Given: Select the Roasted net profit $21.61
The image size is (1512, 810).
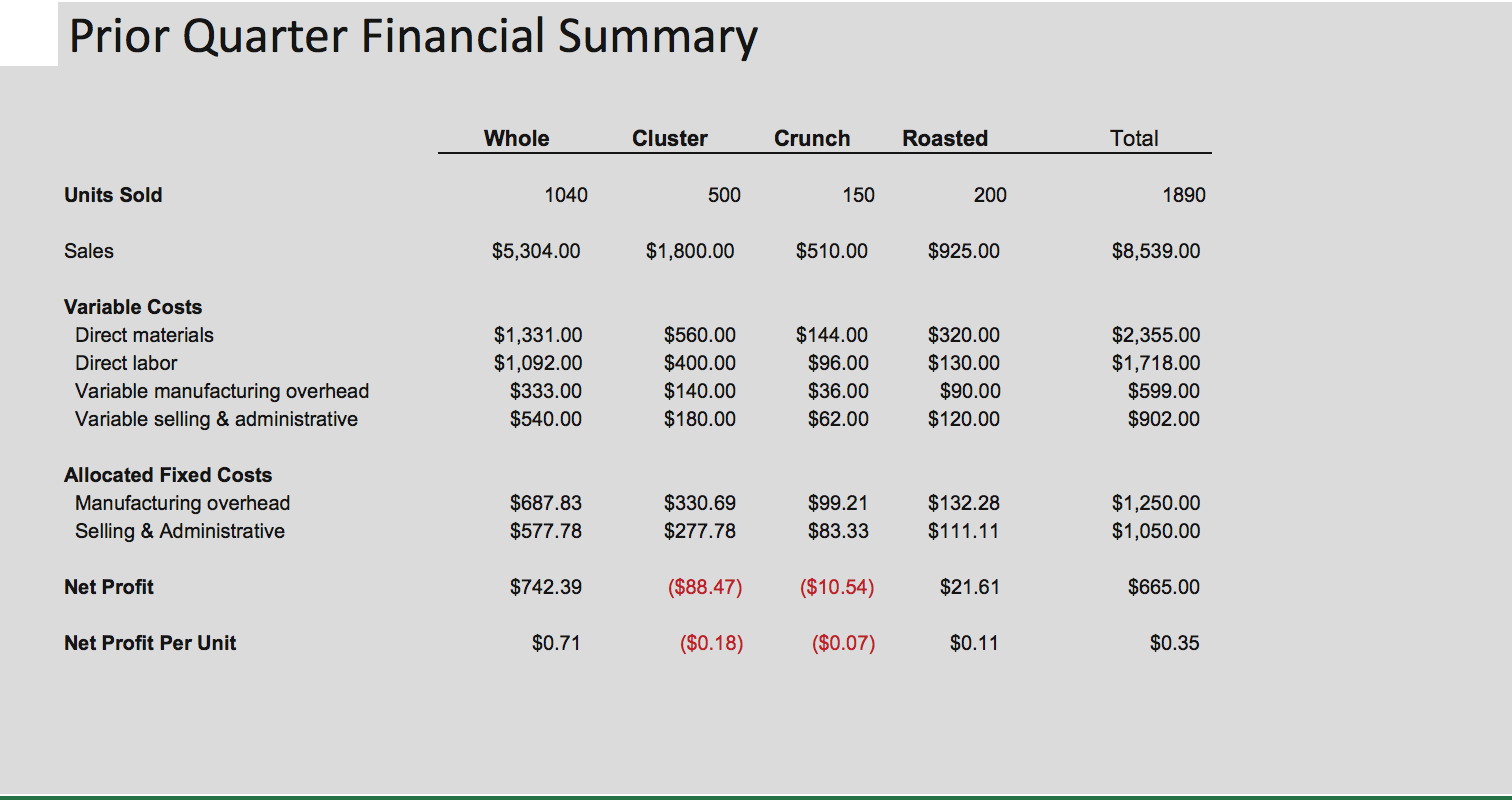Looking at the screenshot, I should pyautogui.click(x=969, y=587).
